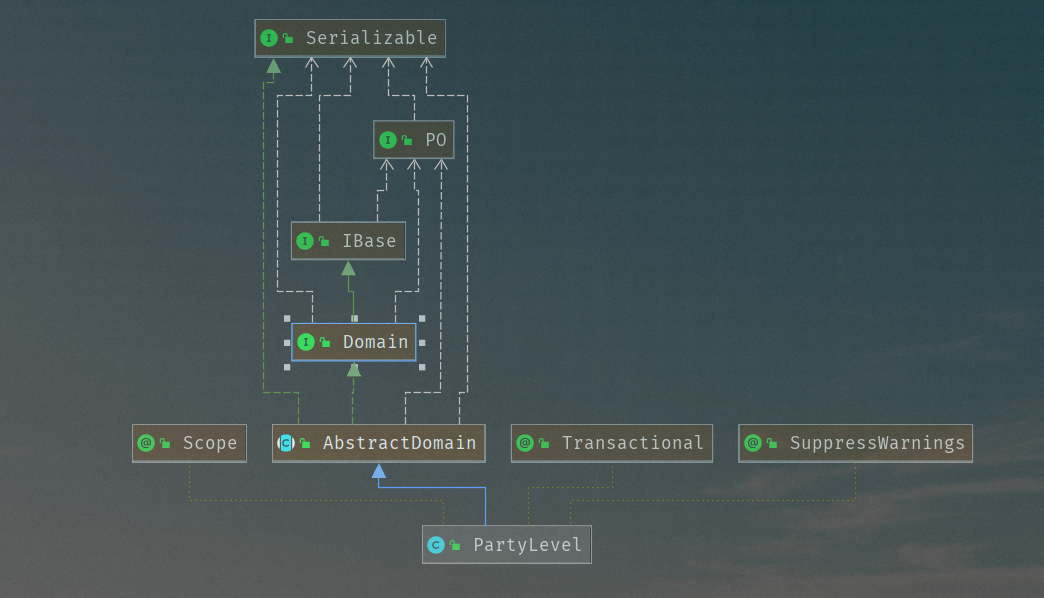Click the interface icon on Serializable node
Viewport: 1044px width, 598px height.
coord(268,38)
